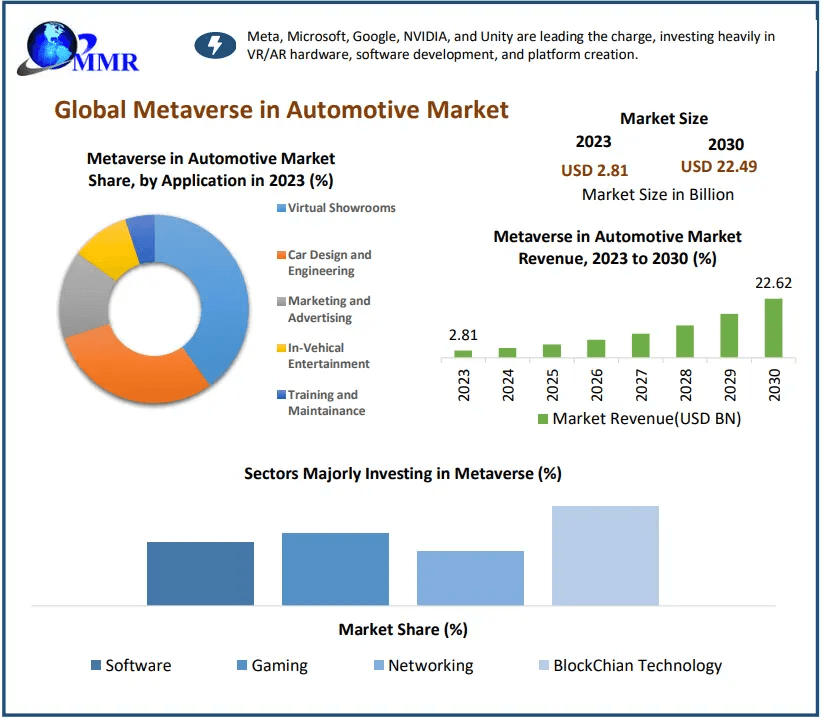This screenshot has width=822, height=719.
Task: Click the blue lightning bolt icon
Action: click(212, 45)
